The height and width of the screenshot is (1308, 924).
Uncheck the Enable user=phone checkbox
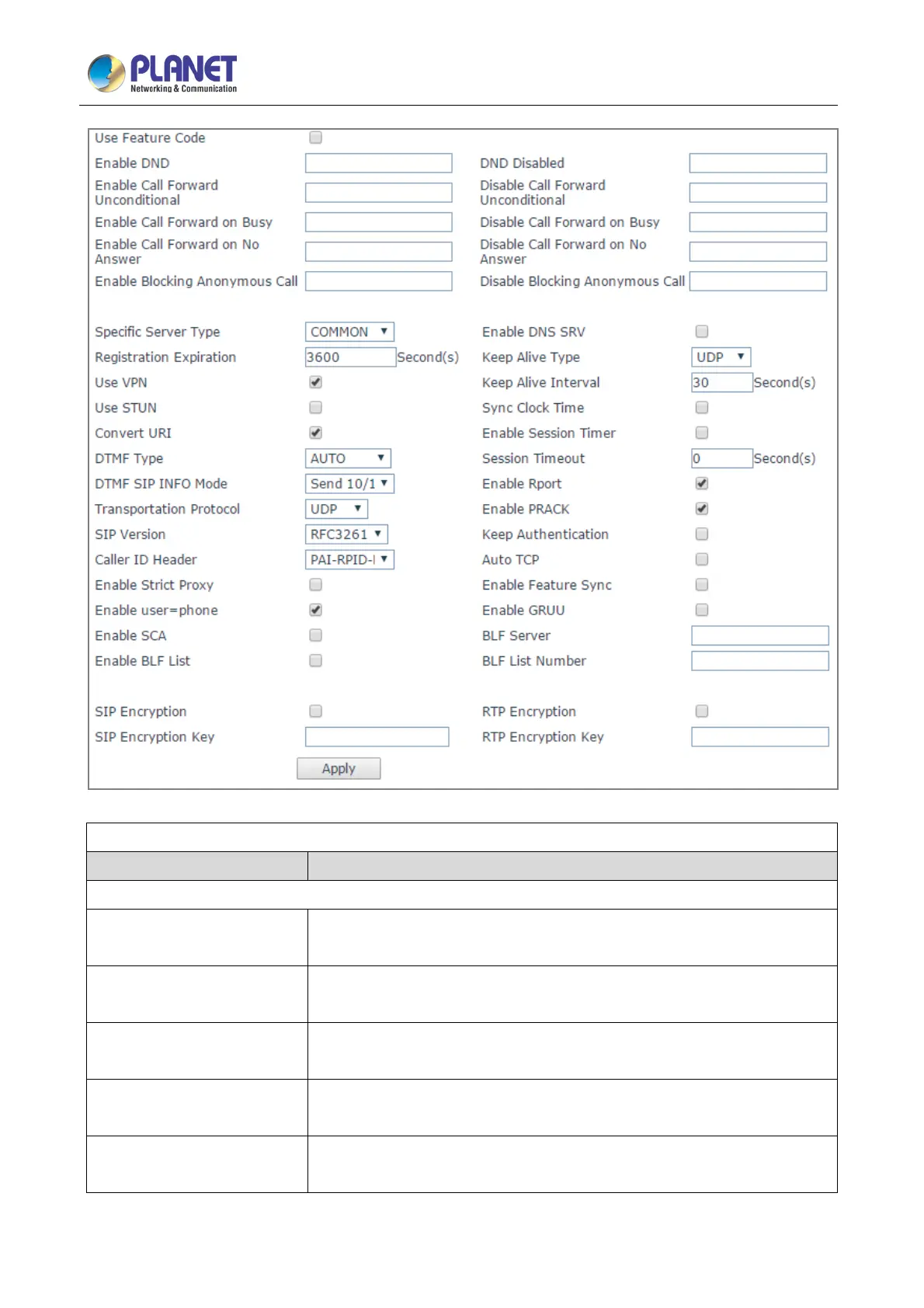316,610
